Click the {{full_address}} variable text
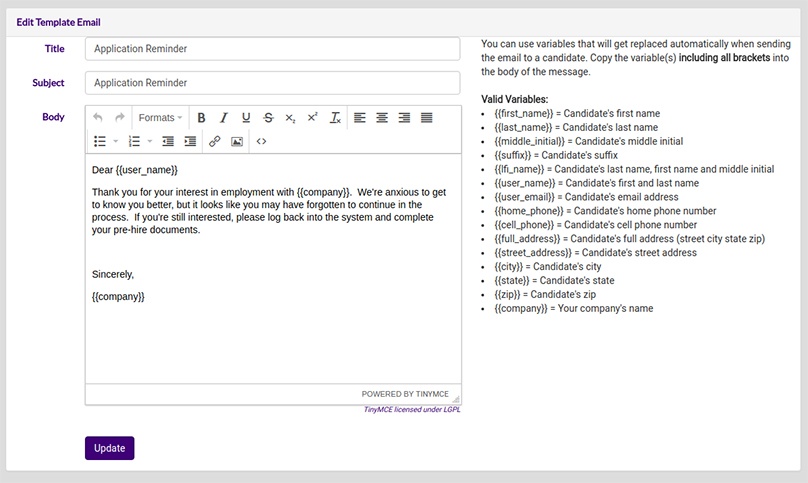Viewport: 808px width, 483px height. tap(527, 239)
